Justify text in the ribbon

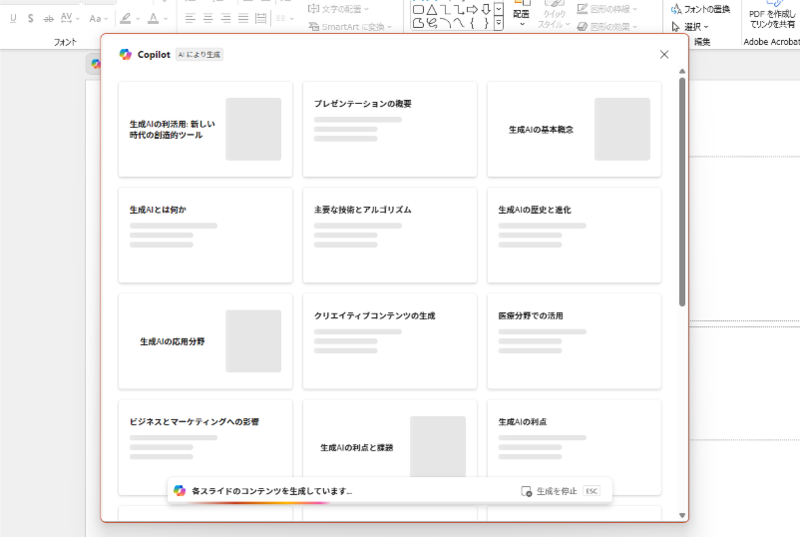(x=243, y=18)
